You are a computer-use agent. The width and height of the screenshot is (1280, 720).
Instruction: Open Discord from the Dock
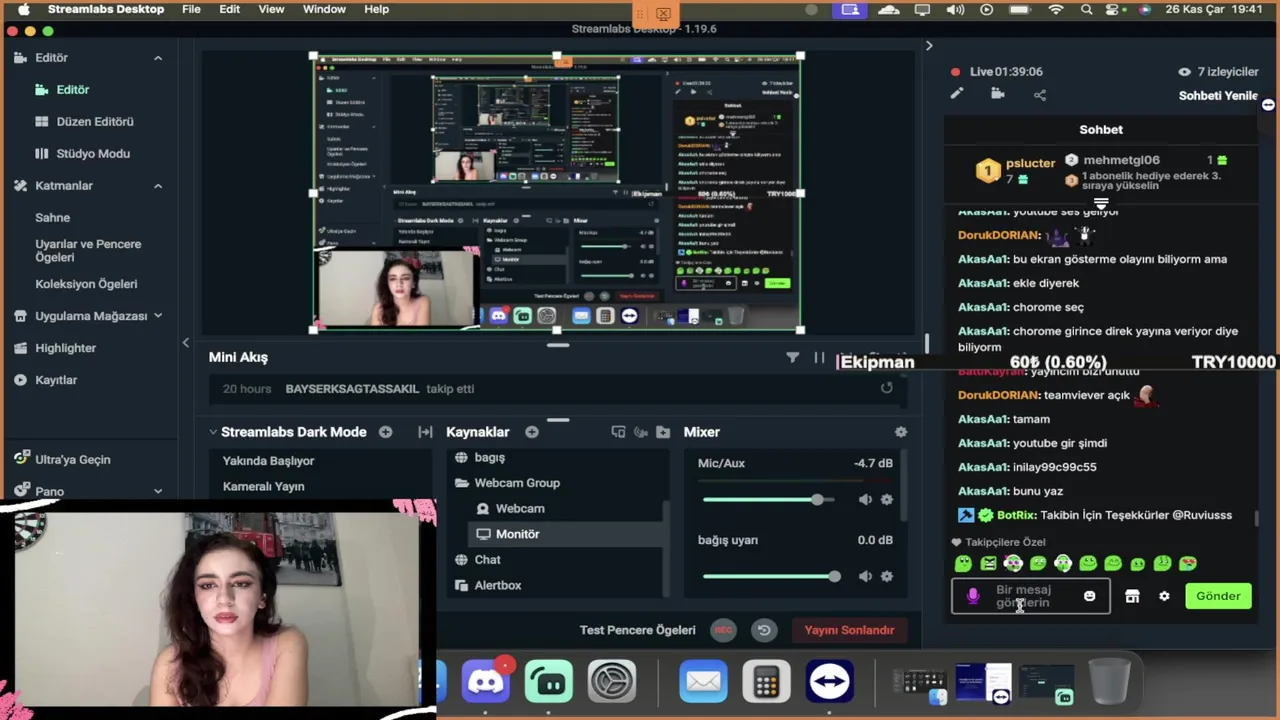click(486, 683)
